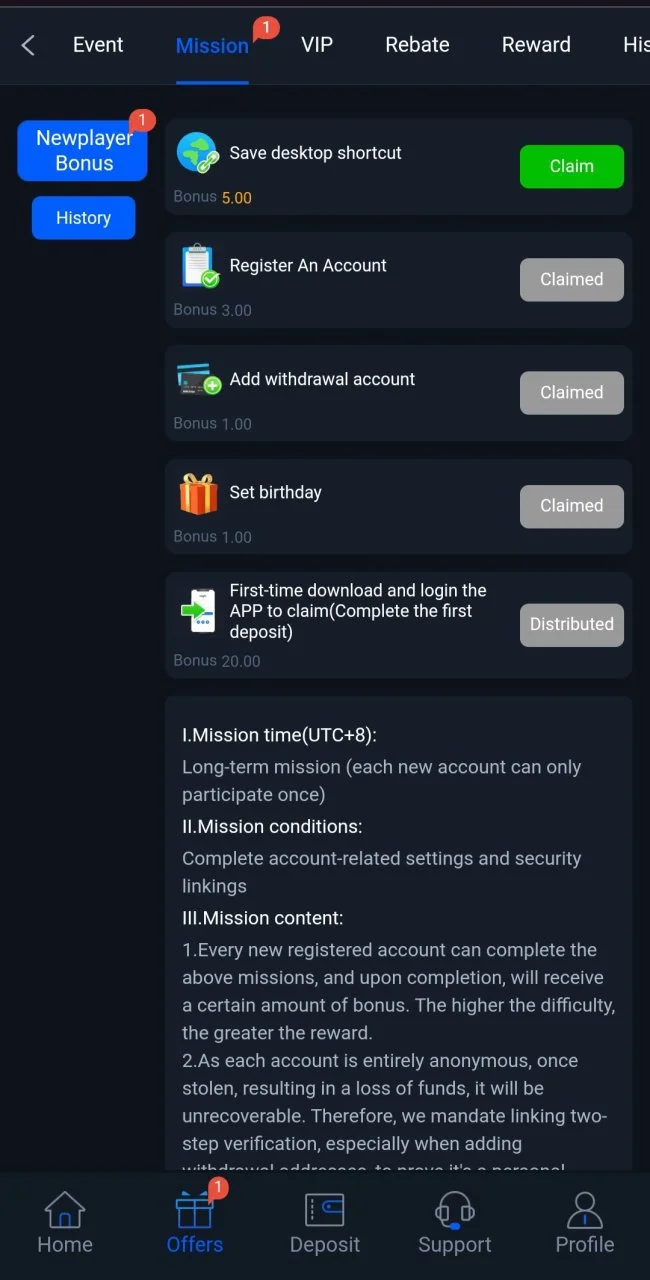
Task: Open the Support headset icon
Action: coord(455,1210)
